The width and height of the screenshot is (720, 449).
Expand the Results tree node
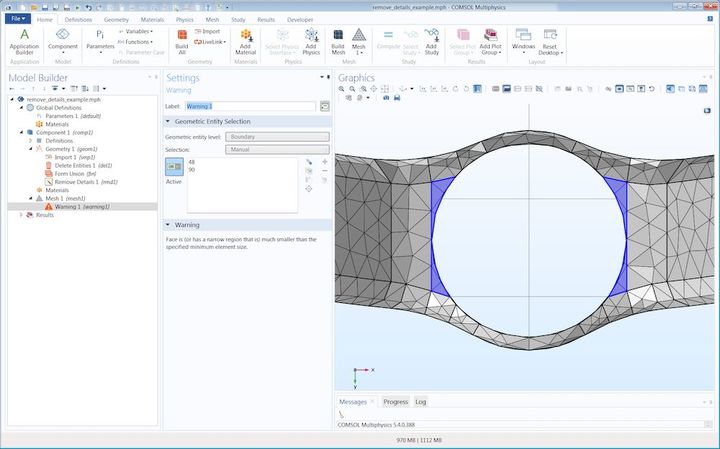21,215
